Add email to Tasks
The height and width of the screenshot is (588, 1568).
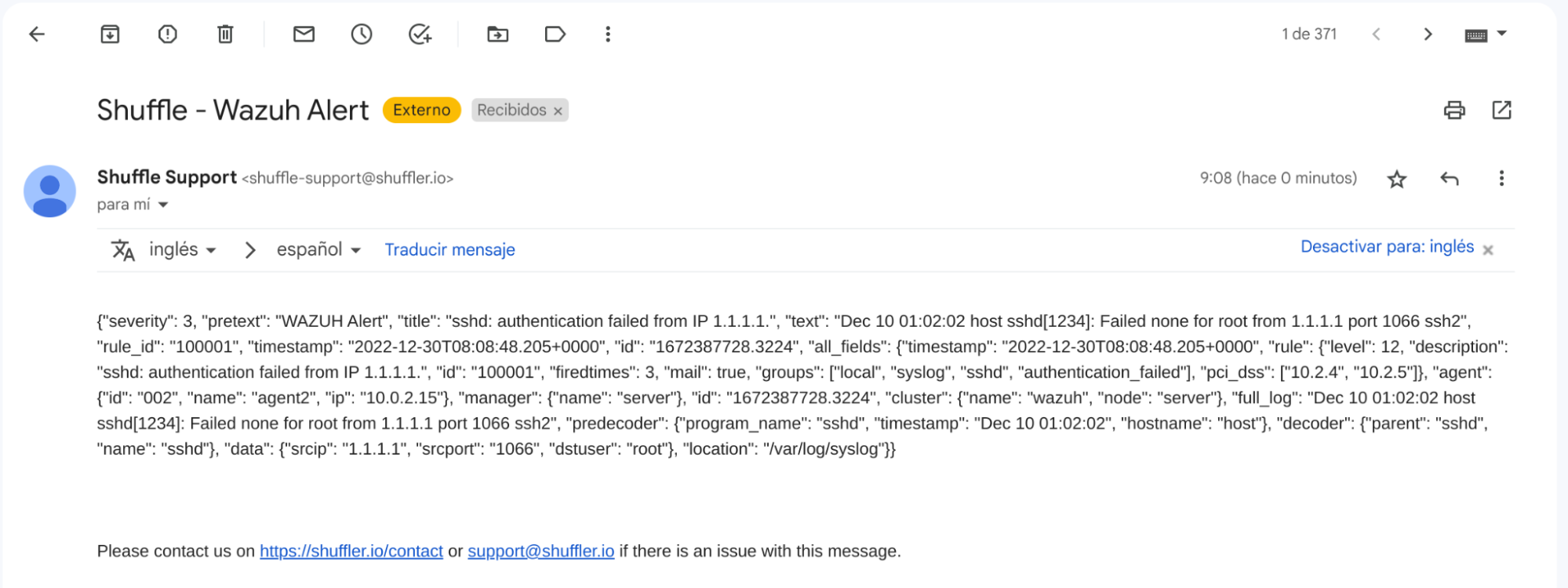420,34
